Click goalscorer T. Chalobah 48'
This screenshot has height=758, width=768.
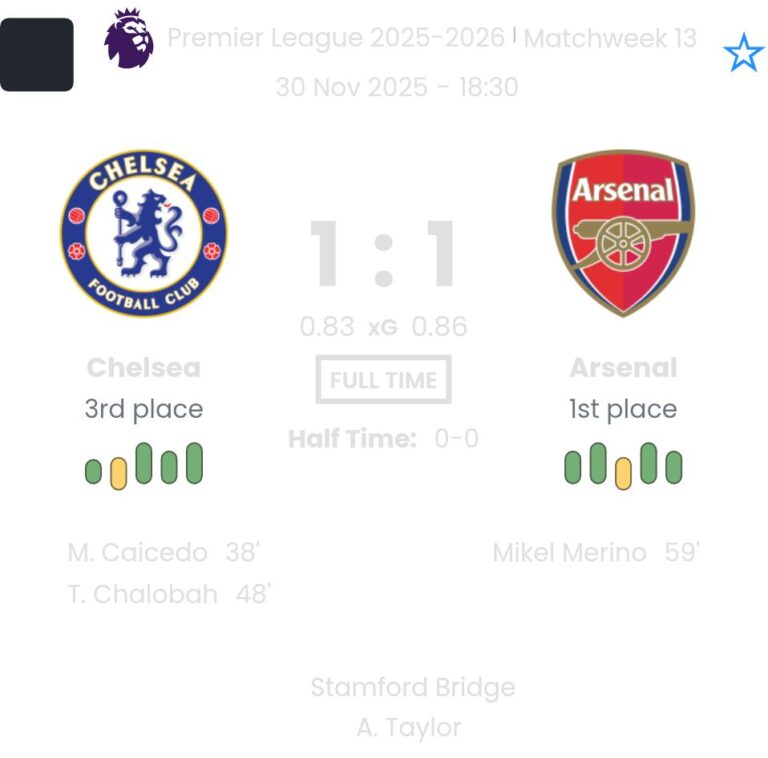[x=169, y=594]
